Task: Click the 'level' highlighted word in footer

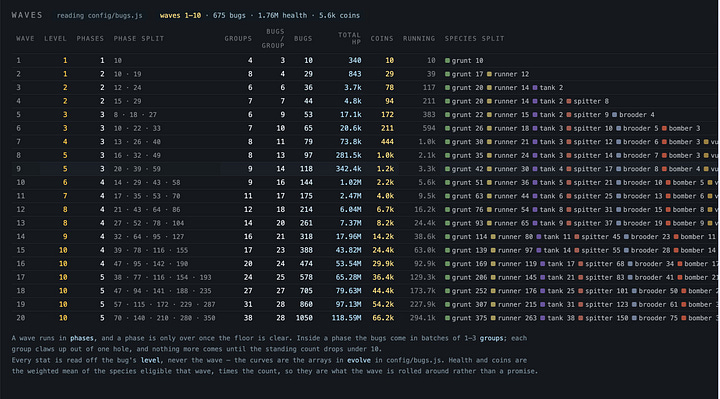Action: tap(150, 360)
